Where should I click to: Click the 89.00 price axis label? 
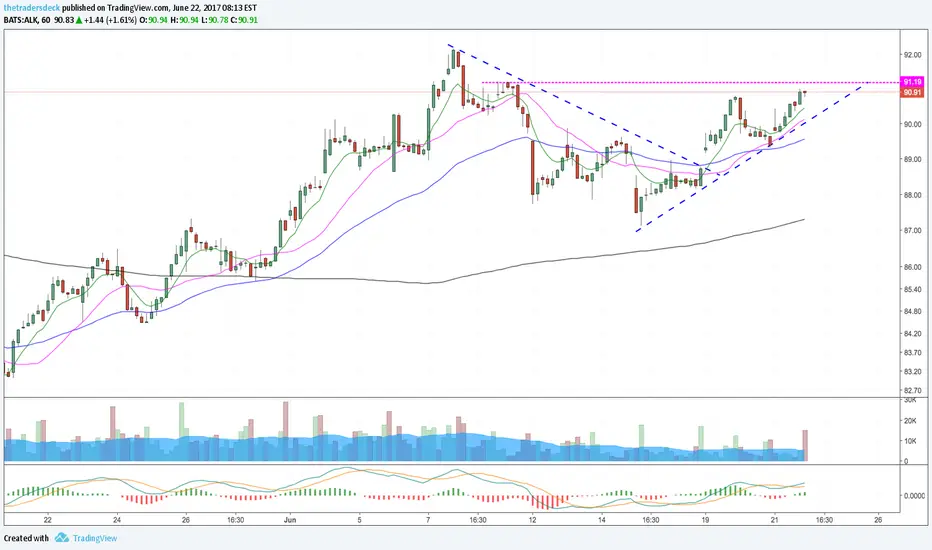click(912, 159)
